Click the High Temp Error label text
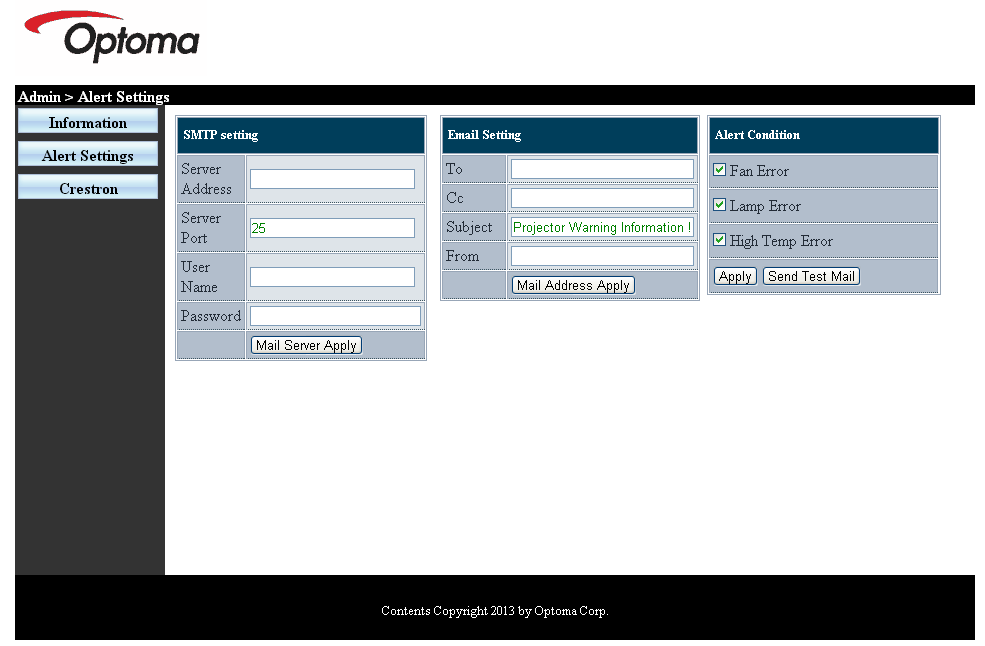Screen dimensions: 985x646 781,241
